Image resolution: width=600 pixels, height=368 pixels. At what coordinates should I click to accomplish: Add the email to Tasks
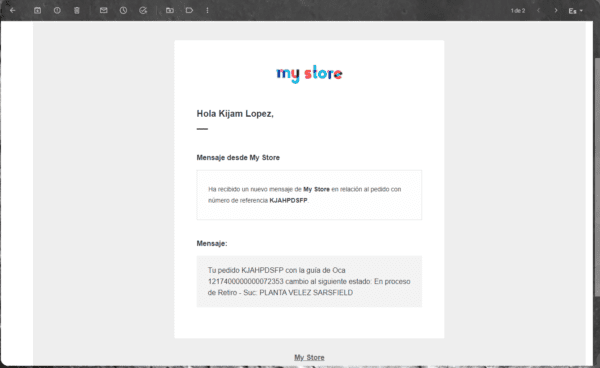[143, 10]
